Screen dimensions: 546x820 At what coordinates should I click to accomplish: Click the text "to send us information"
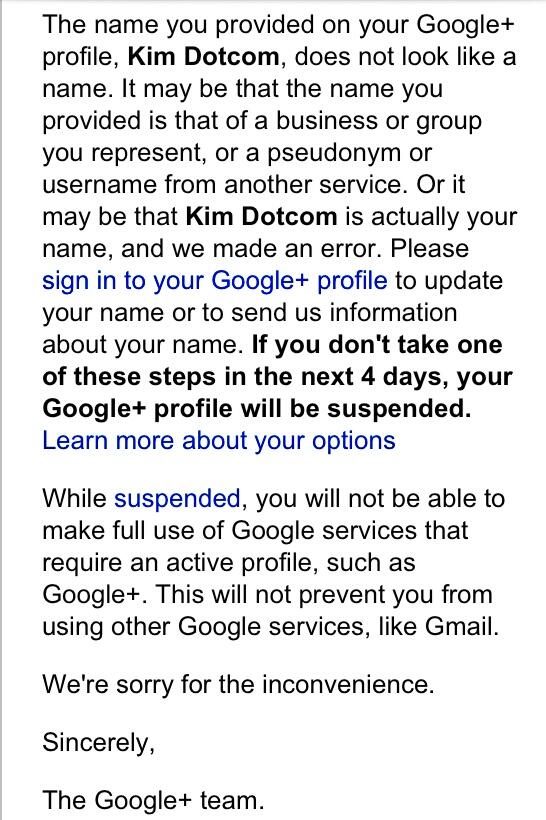(x=329, y=313)
